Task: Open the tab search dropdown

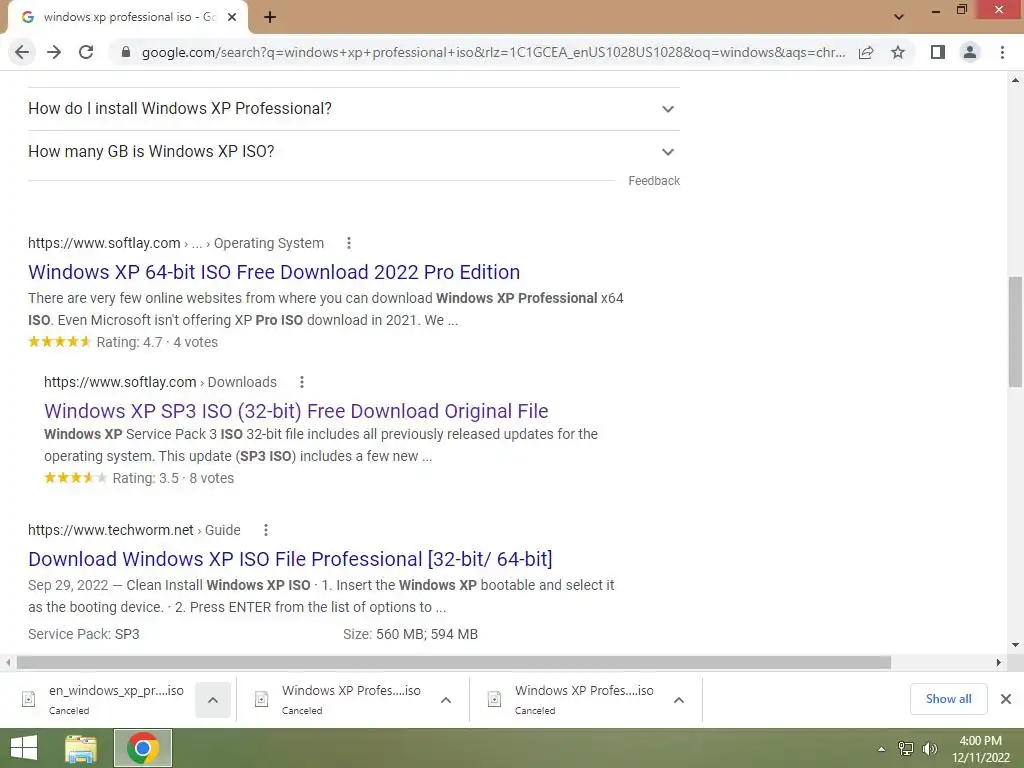Action: pos(899,17)
